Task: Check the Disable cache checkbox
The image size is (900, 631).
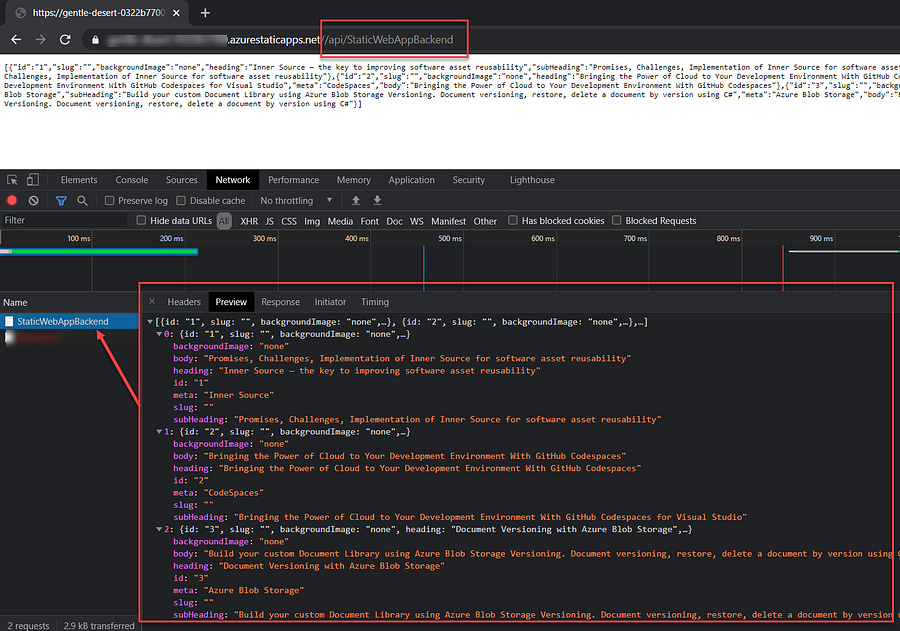Action: (x=182, y=201)
